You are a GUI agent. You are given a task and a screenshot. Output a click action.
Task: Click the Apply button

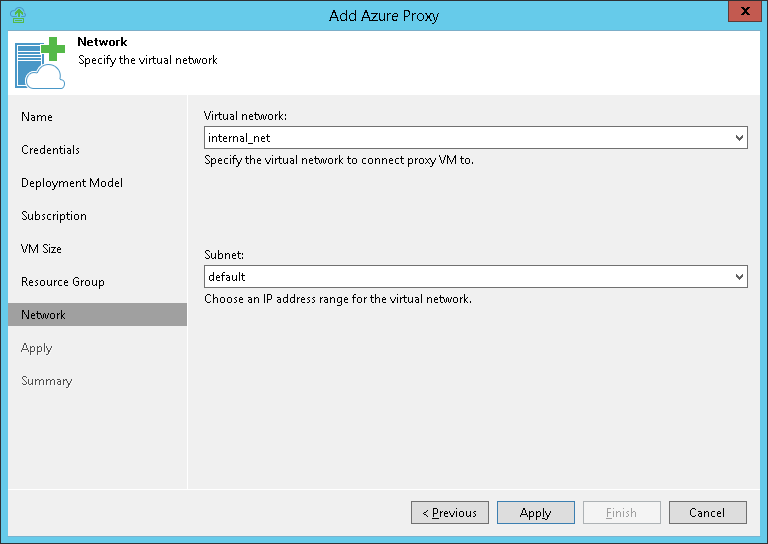coord(535,513)
